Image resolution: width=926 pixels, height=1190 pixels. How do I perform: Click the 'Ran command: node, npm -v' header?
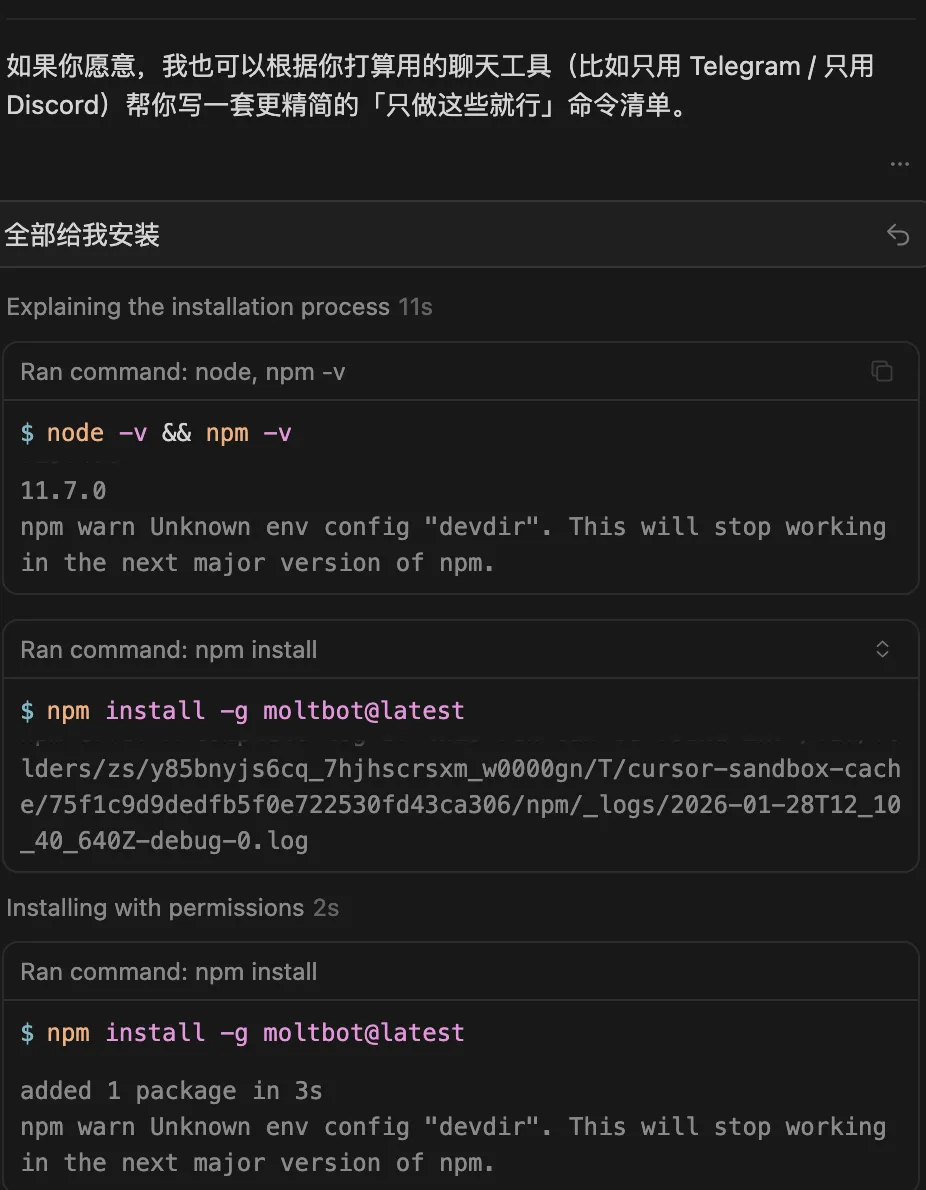point(183,372)
